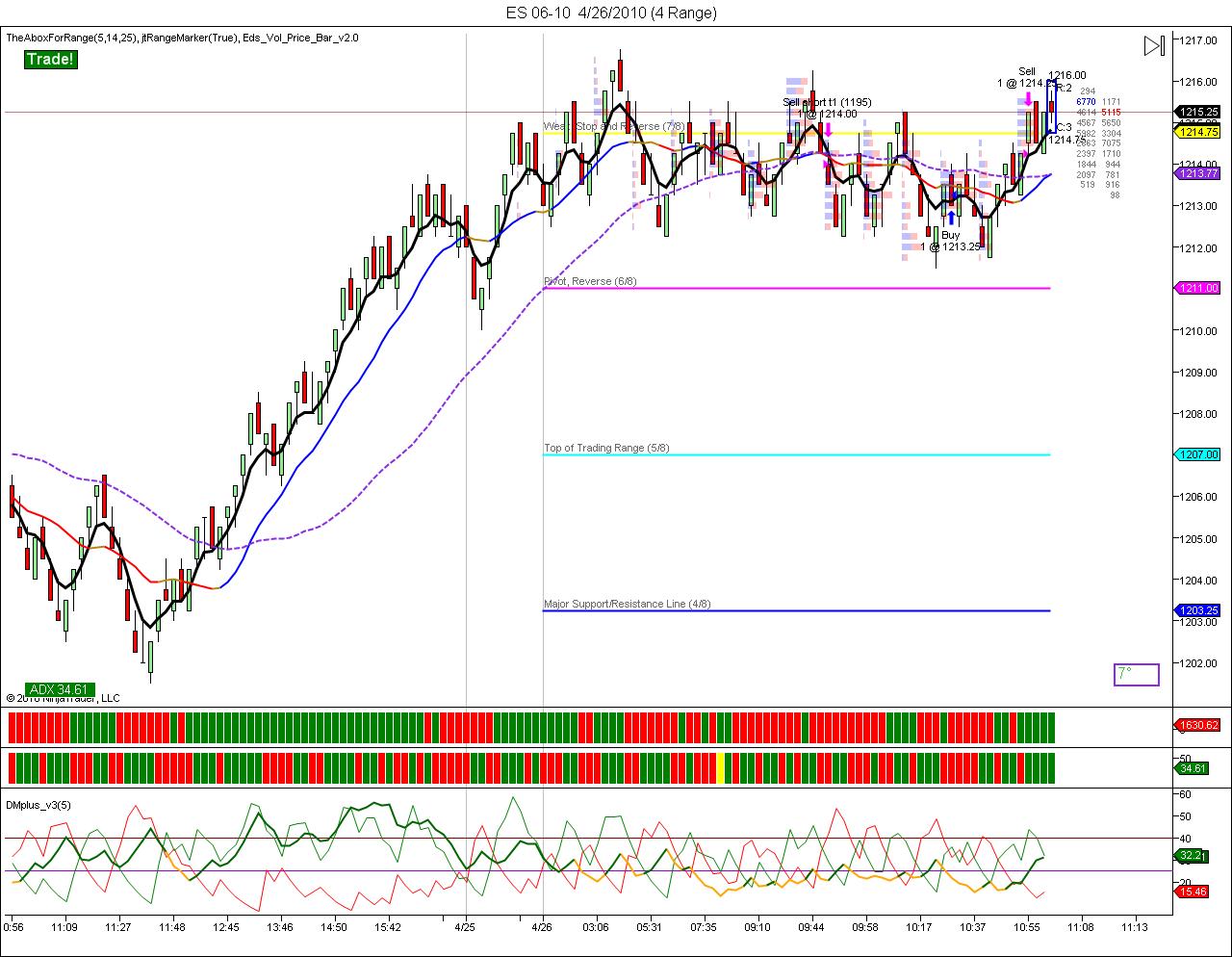
Task: Click the green 34.61 ADX axis marker
Action: [x=1193, y=768]
